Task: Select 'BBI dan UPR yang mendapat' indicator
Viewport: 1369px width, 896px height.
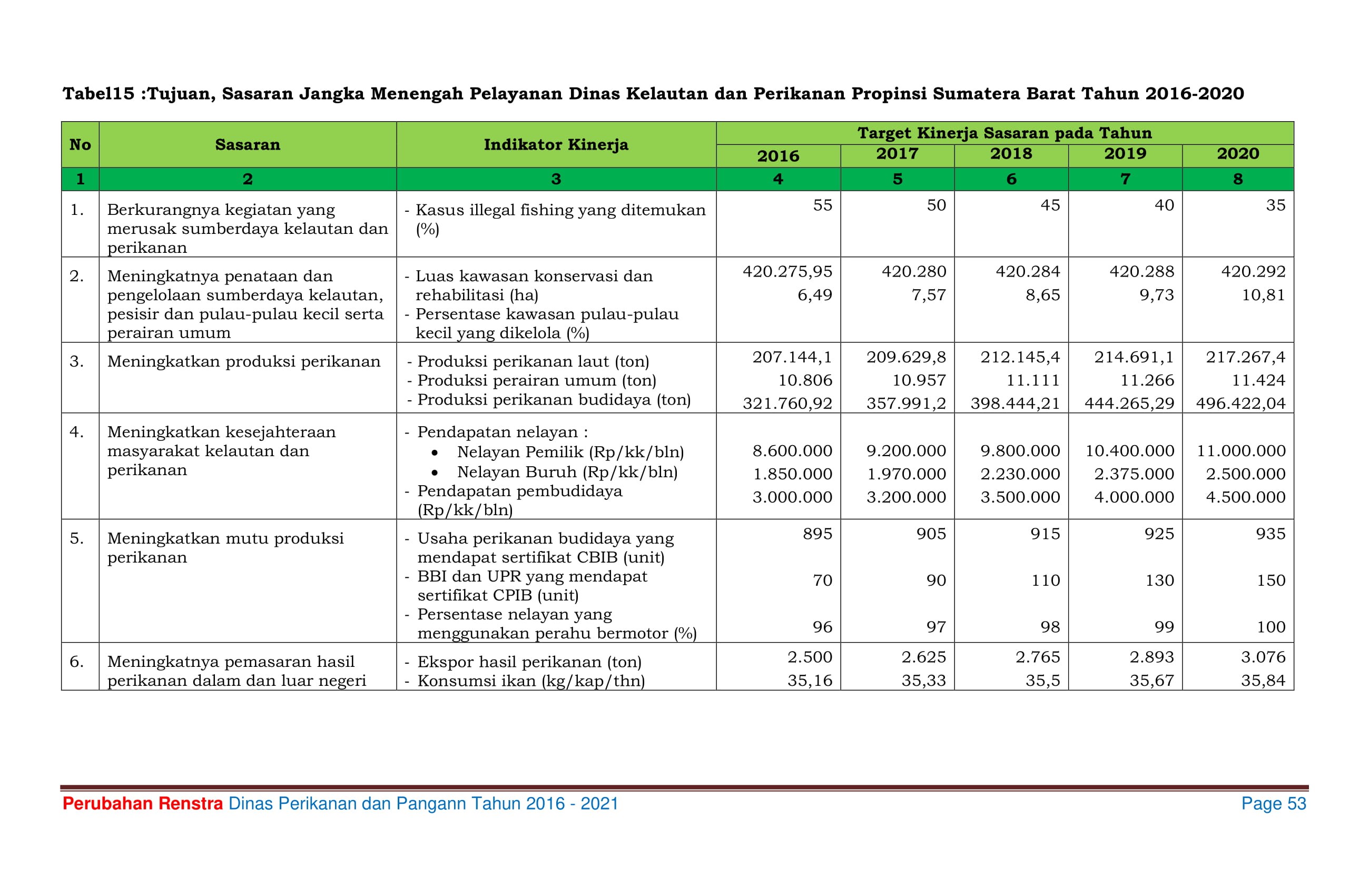Action: coord(526,585)
